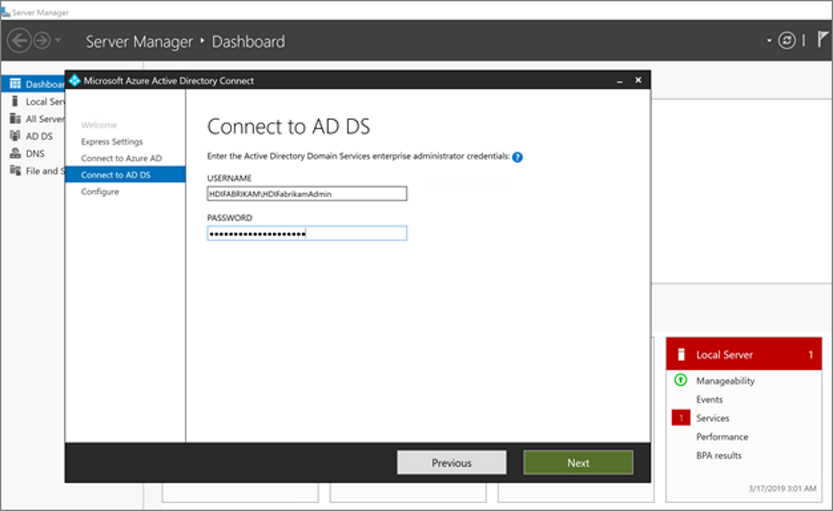Go to Connect to Azure AD step
This screenshot has height=511, width=833.
point(121,158)
